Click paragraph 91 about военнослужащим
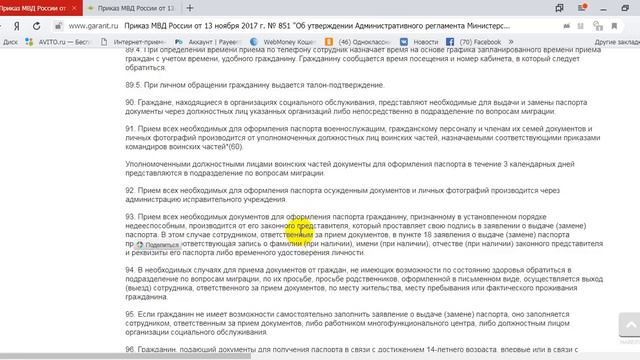Image resolution: width=640 pixels, height=360 pixels. [x=362, y=138]
